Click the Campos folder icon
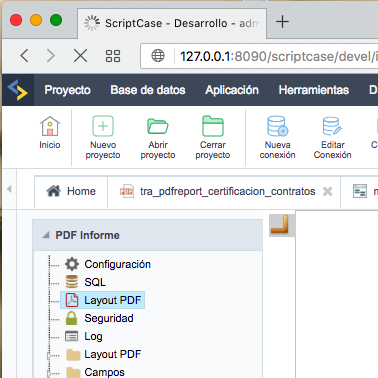378x378 pixels. [73, 372]
